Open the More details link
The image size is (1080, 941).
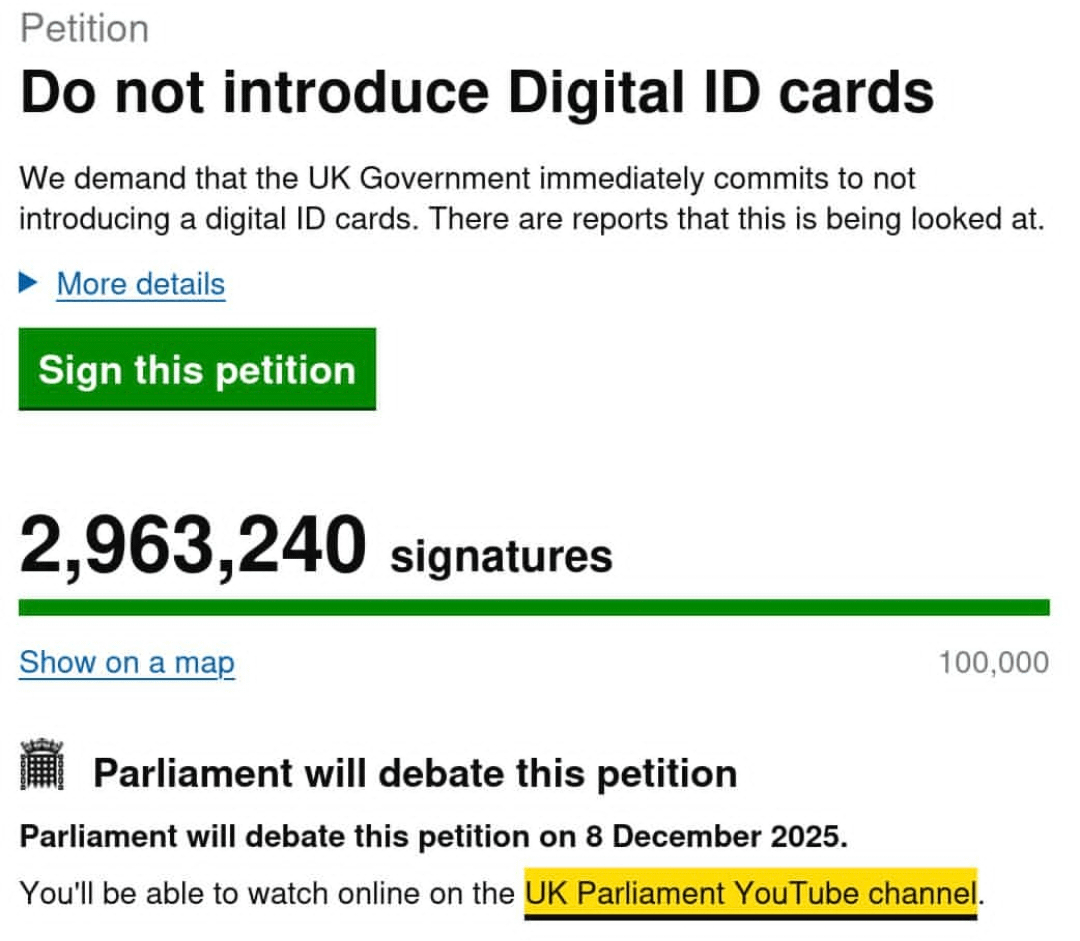pyautogui.click(x=140, y=285)
